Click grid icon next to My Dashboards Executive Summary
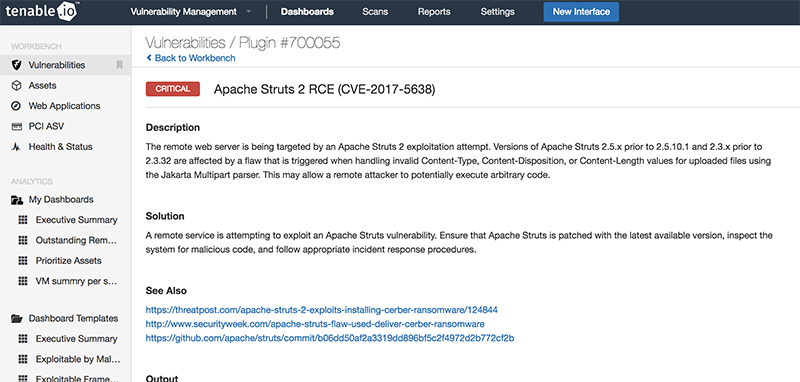The width and height of the screenshot is (800, 382). click(22, 220)
